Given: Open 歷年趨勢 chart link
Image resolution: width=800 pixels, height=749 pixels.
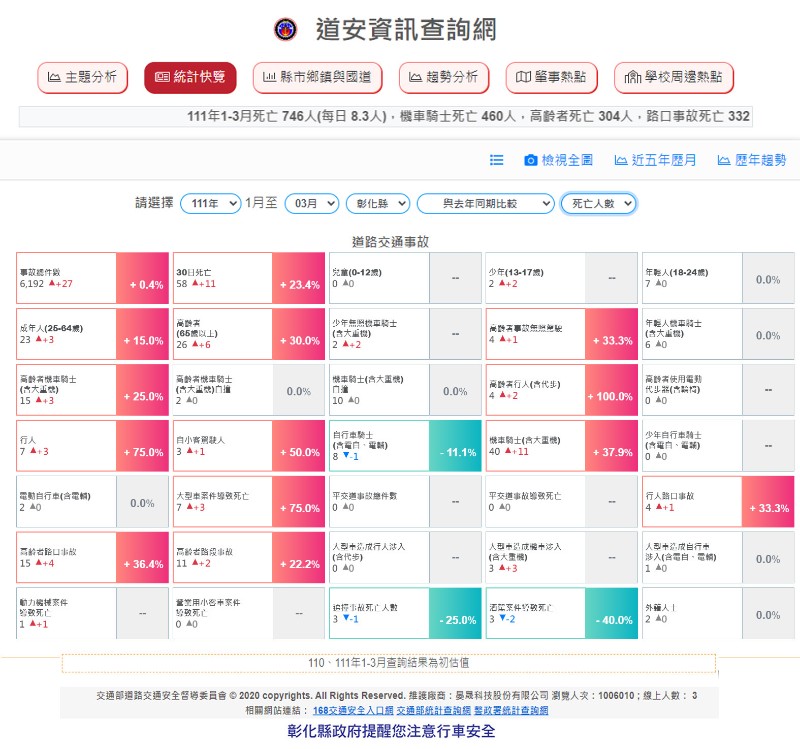Looking at the screenshot, I should tap(752, 160).
